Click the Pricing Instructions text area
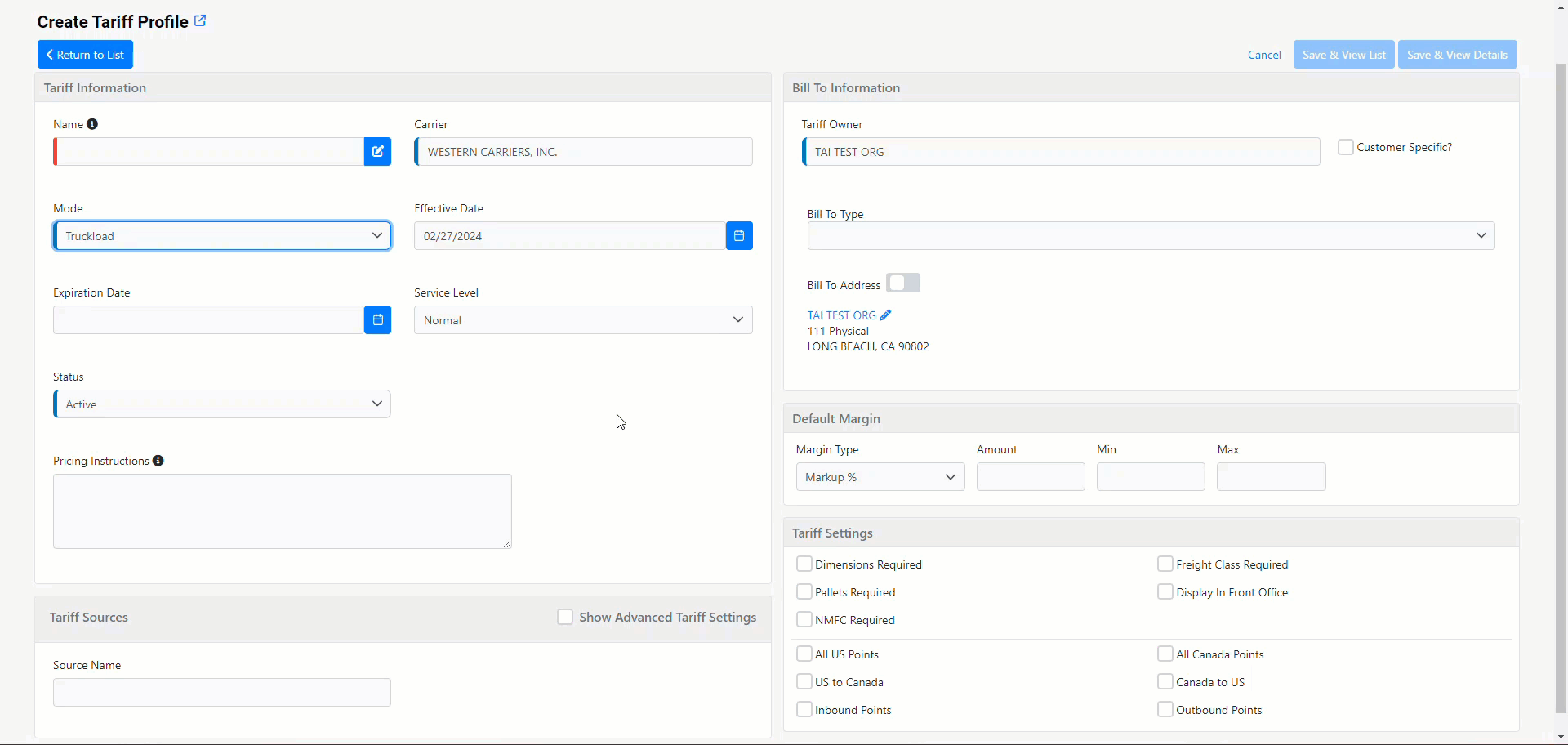The width and height of the screenshot is (1568, 745). coord(283,511)
